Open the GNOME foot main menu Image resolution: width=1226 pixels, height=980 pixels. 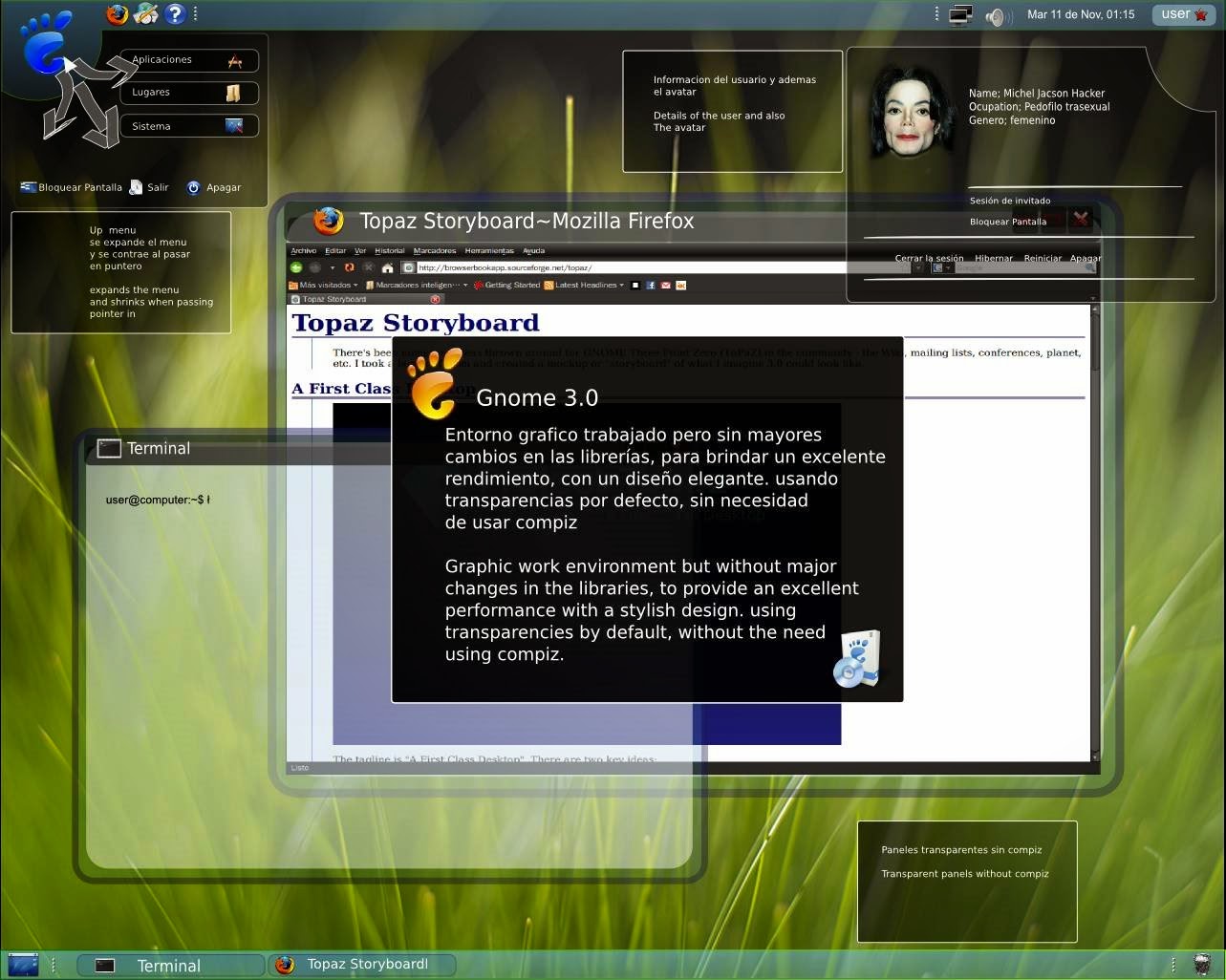point(46,42)
